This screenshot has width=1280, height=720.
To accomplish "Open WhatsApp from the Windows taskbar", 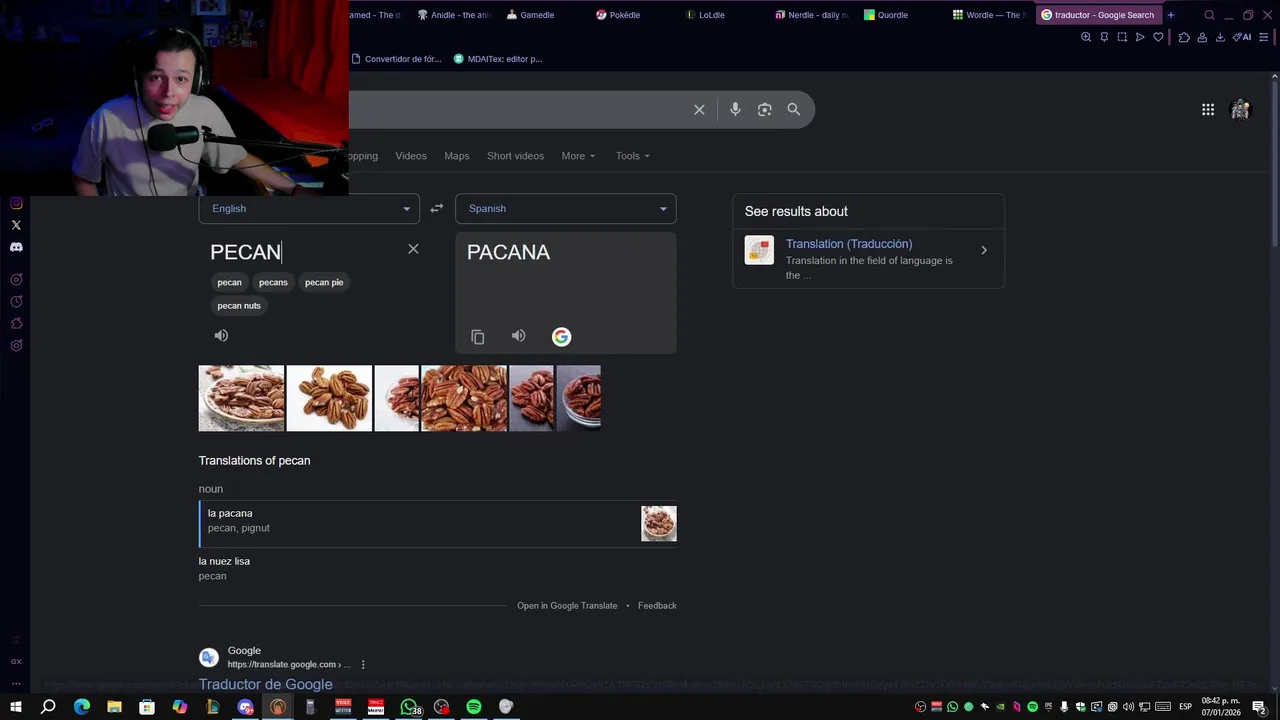I will (x=409, y=707).
